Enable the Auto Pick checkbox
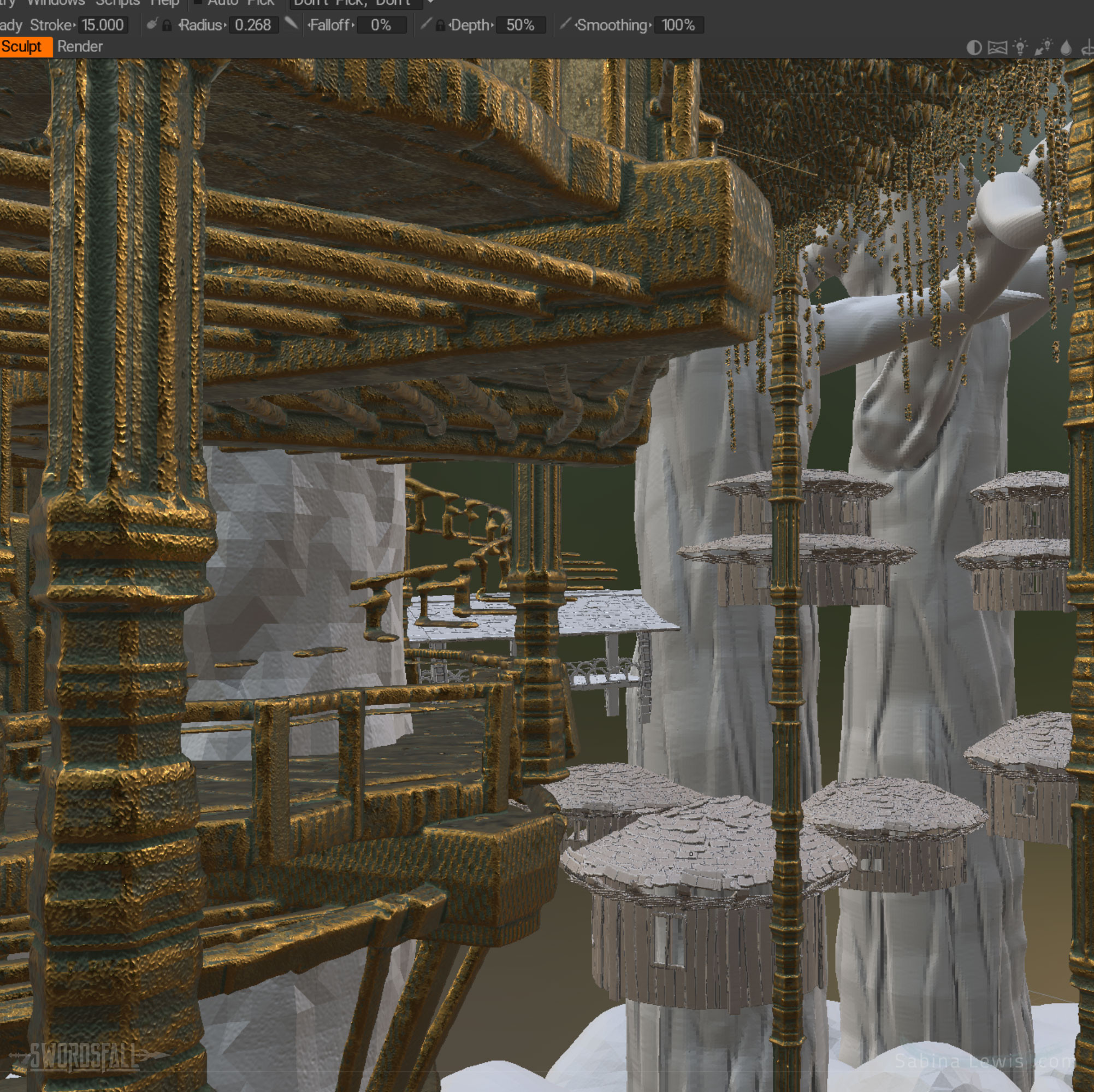This screenshot has width=1094, height=1092. pyautogui.click(x=198, y=3)
